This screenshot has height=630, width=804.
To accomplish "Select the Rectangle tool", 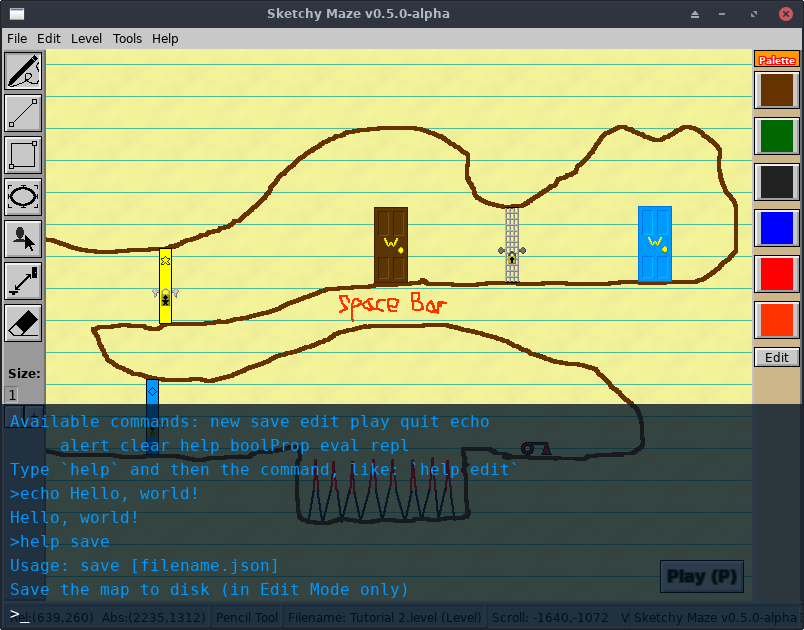I will [23, 155].
